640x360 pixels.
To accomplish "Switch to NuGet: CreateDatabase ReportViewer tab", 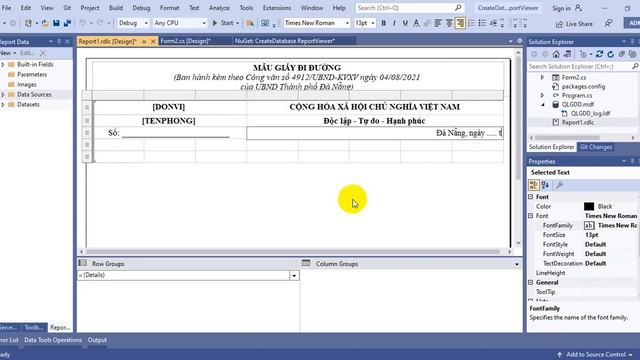I will click(x=285, y=41).
